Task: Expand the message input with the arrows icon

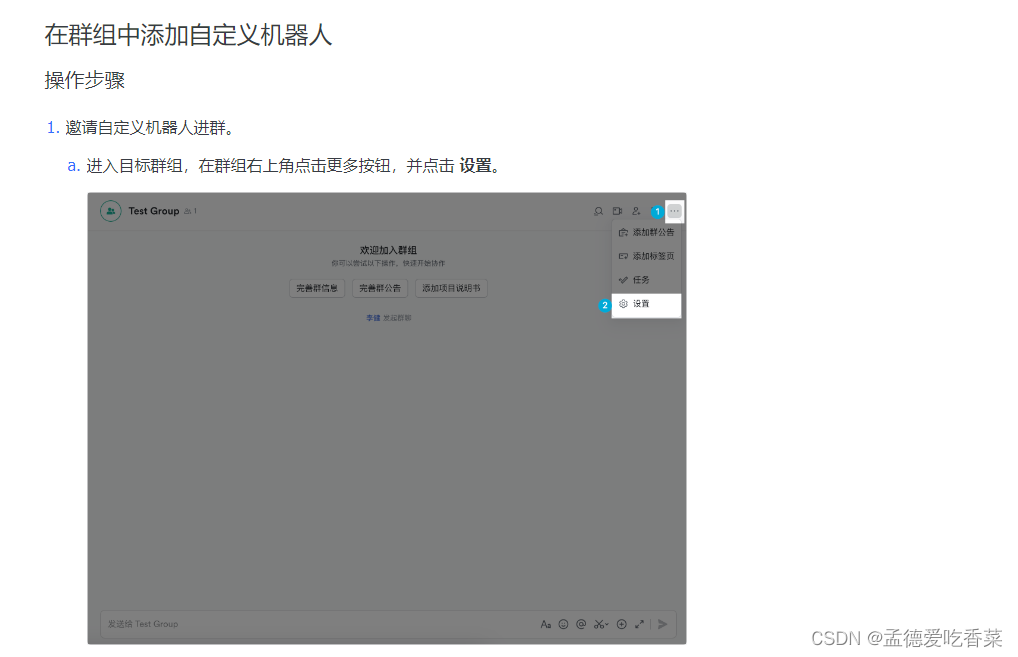Action: tap(639, 623)
